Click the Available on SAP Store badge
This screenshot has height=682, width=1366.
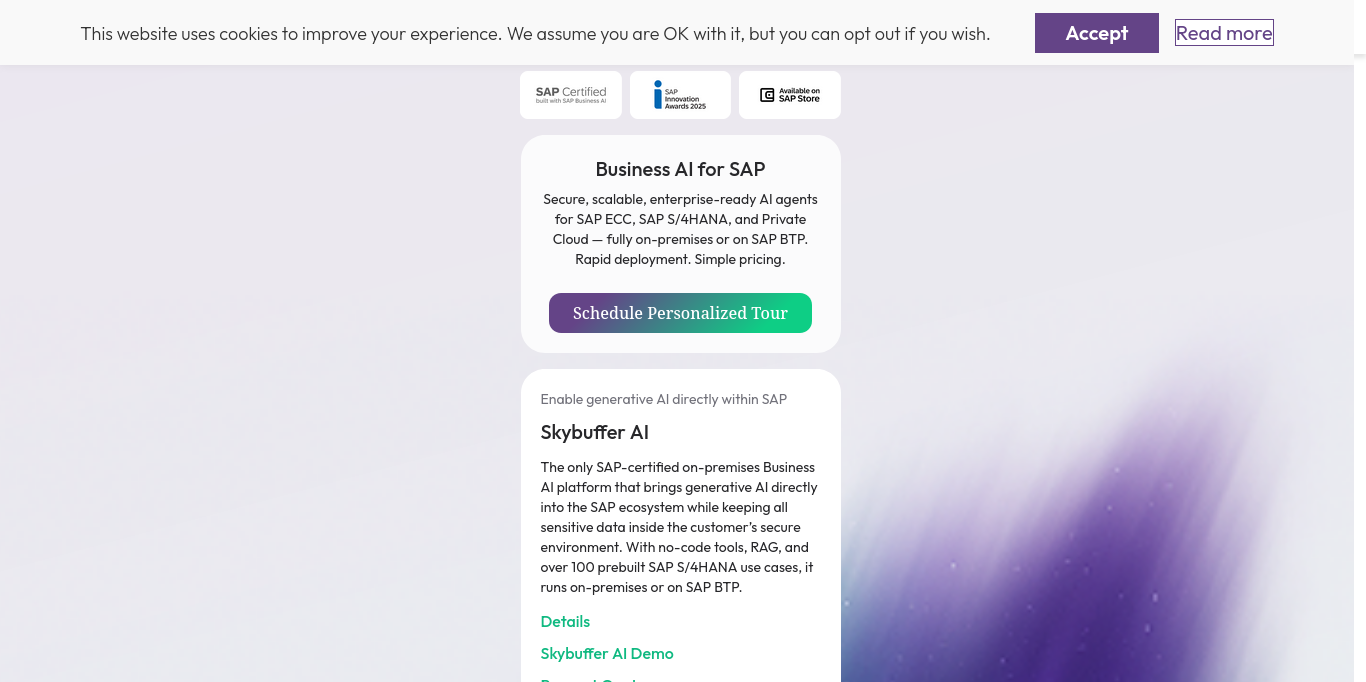coord(789,94)
